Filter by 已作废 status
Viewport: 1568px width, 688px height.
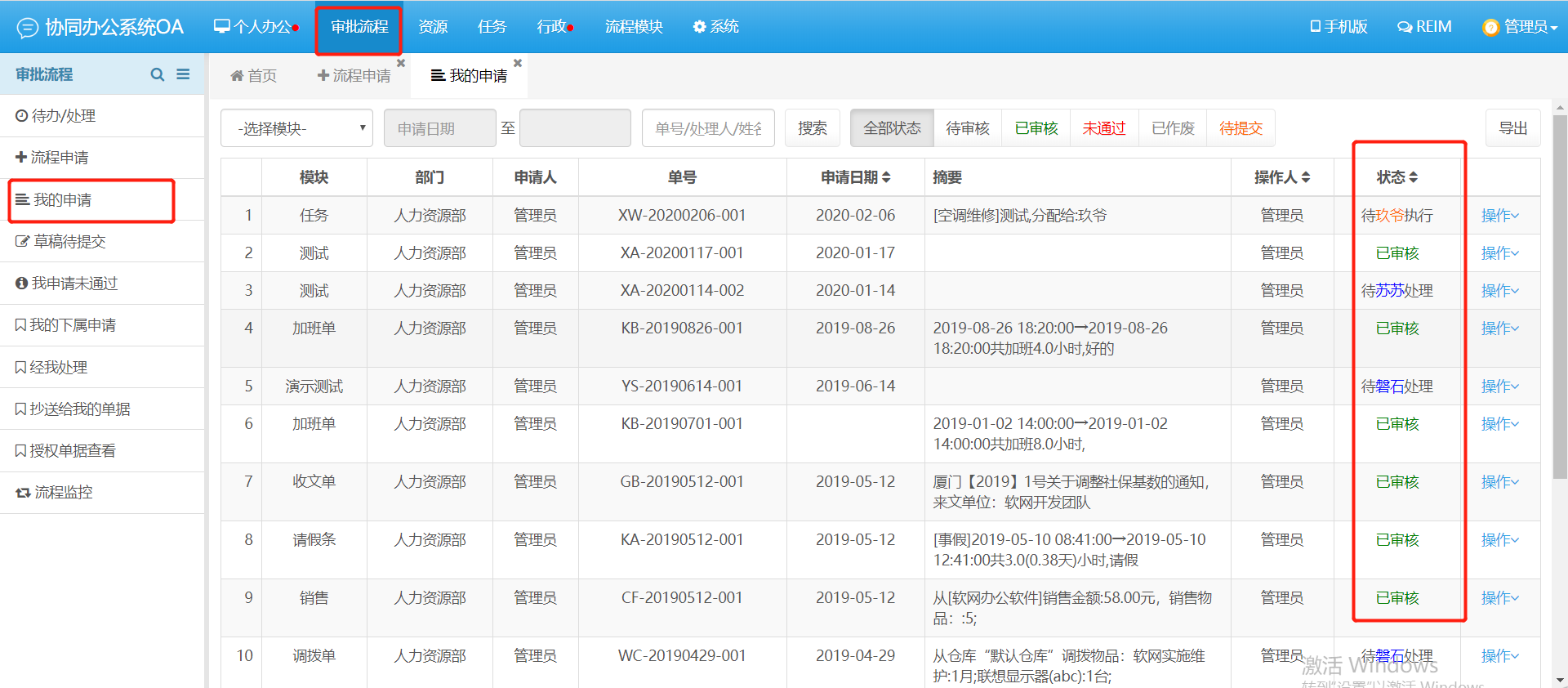coord(1173,128)
